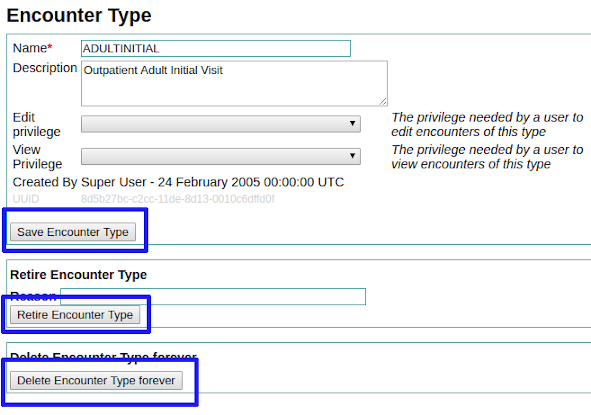Screen dimensions: 591x415
Task: Click the edit encounters privilege help text
Action: 487,124
